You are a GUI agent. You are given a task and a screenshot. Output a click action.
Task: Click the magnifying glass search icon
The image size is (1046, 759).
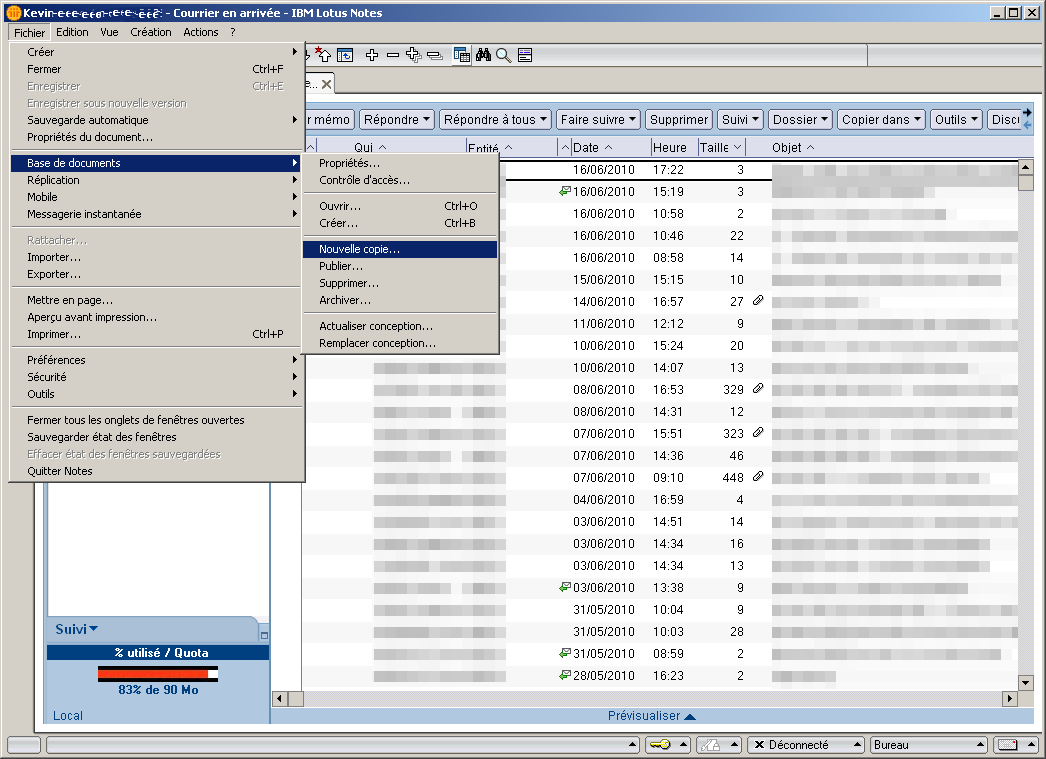[504, 55]
